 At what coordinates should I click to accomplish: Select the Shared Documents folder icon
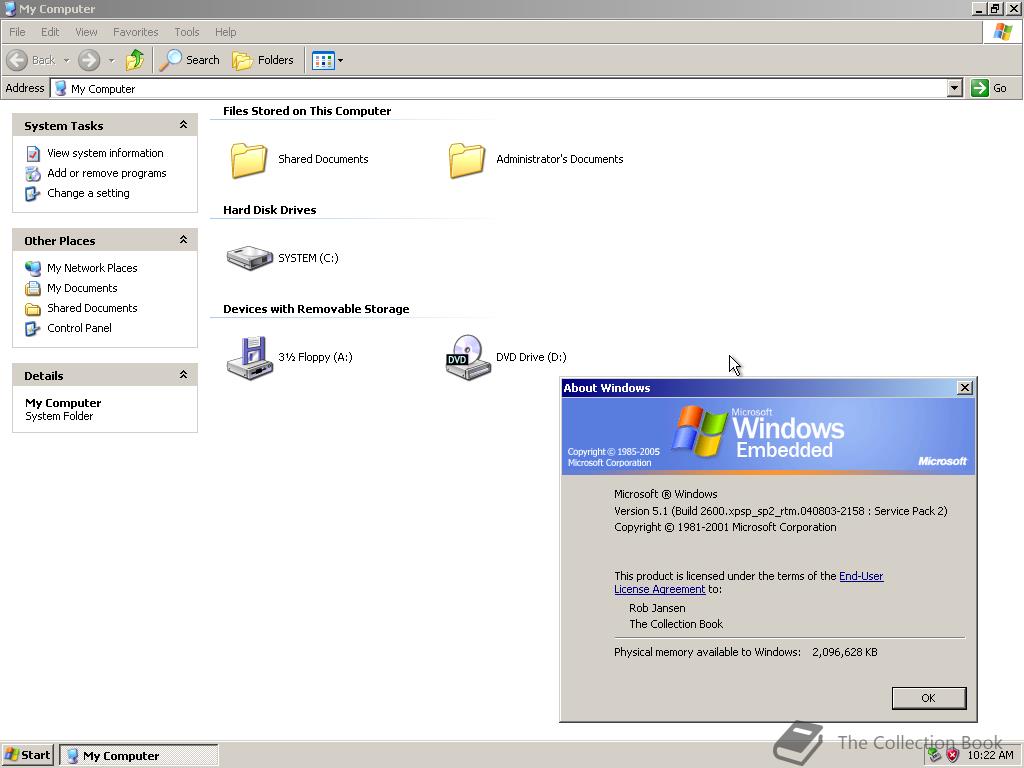point(249,160)
